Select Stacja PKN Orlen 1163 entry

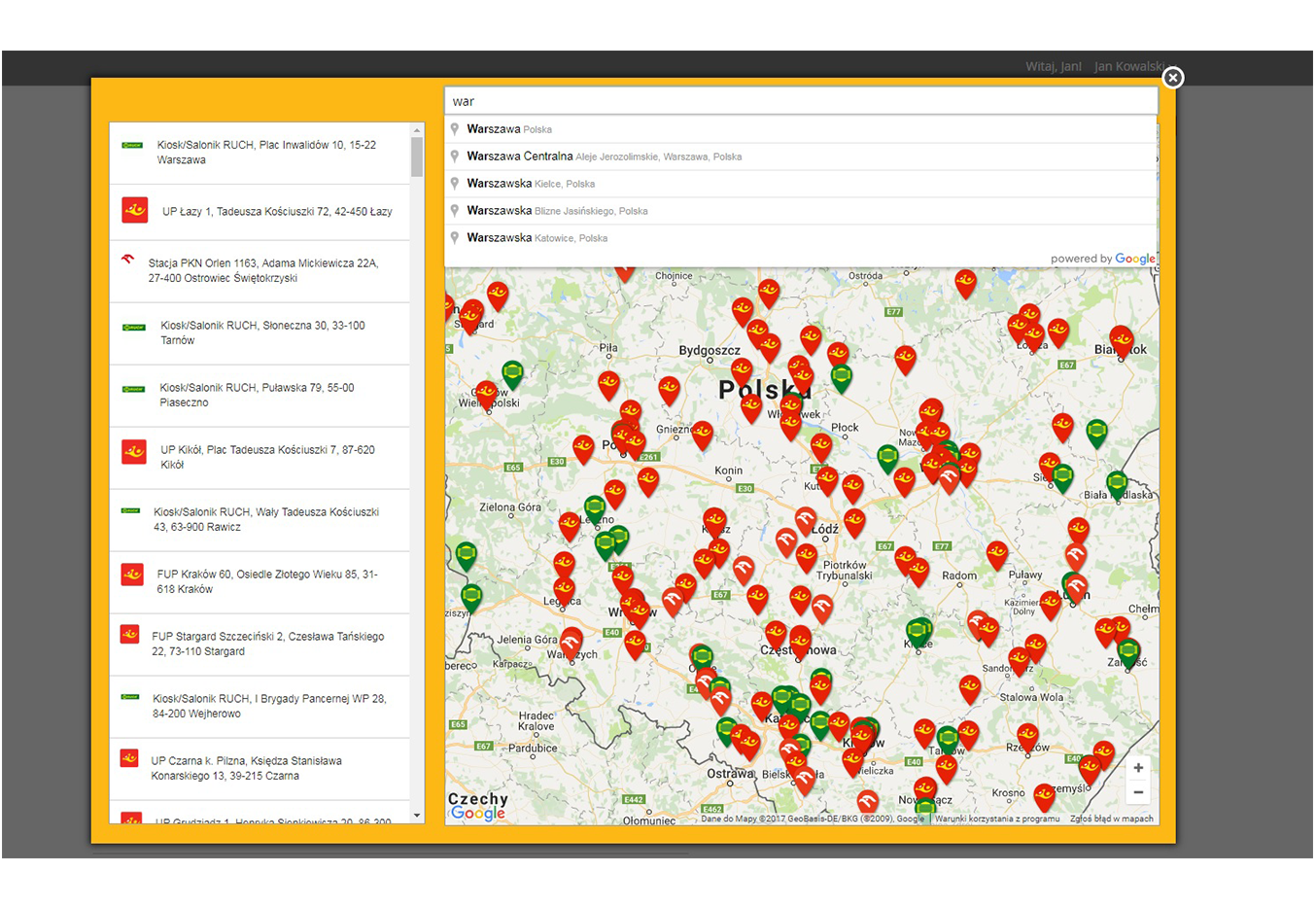(x=260, y=271)
